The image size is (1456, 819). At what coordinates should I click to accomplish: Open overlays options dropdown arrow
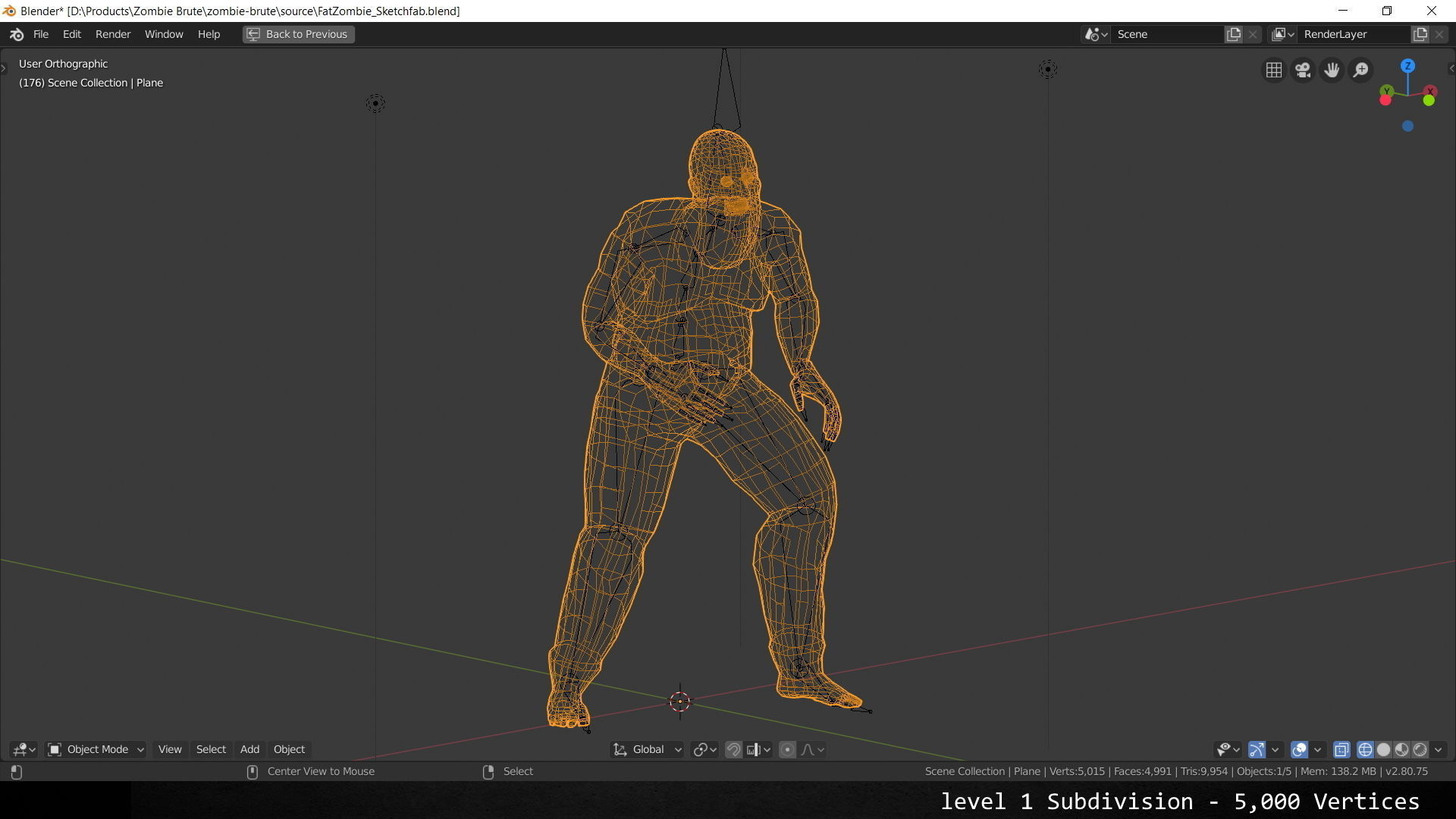coord(1317,750)
